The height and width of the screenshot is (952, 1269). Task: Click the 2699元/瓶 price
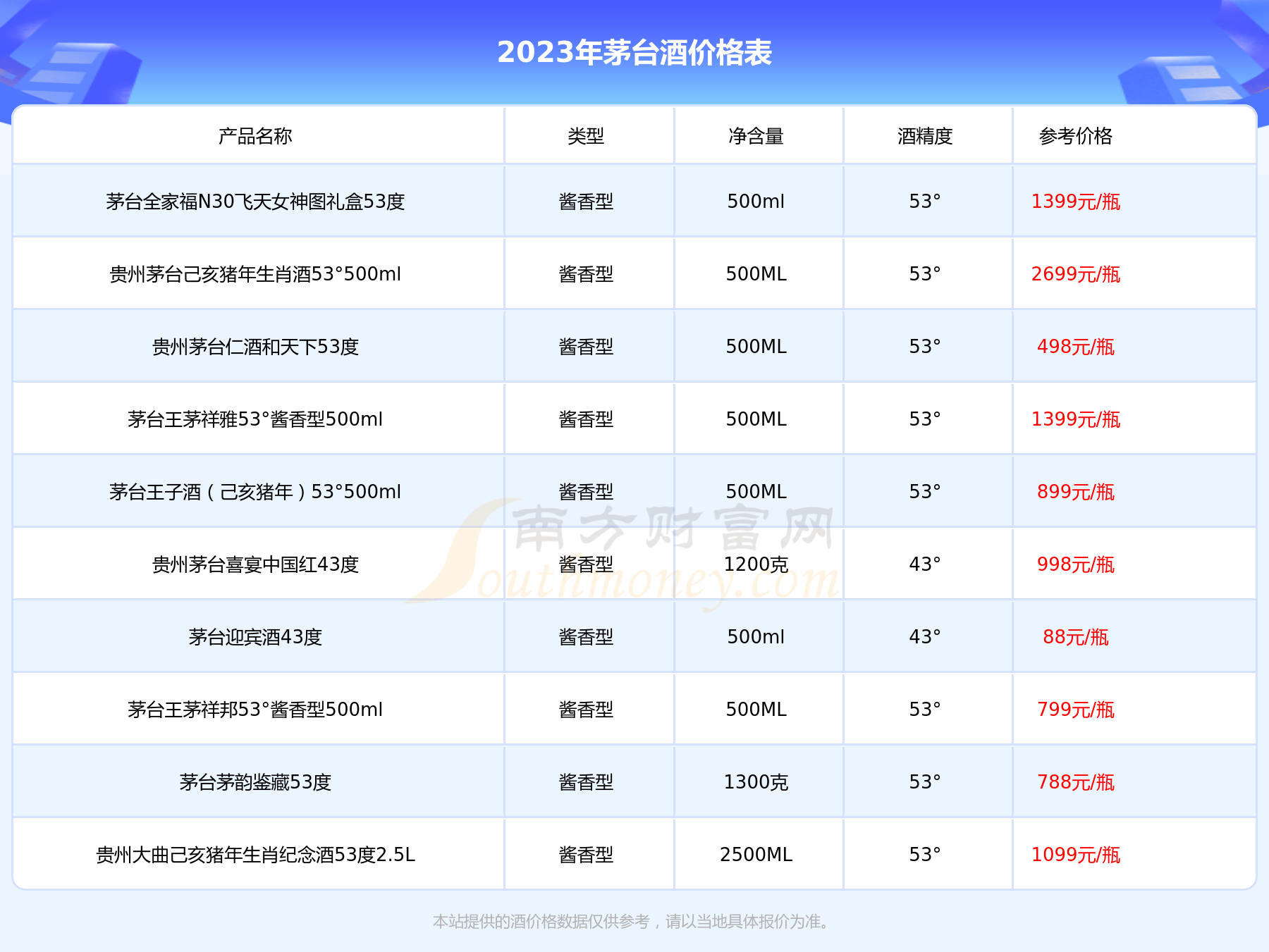pos(1075,274)
